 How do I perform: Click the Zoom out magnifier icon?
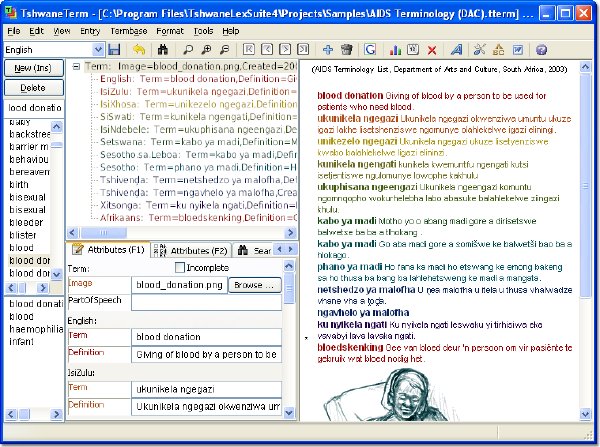click(x=225, y=50)
